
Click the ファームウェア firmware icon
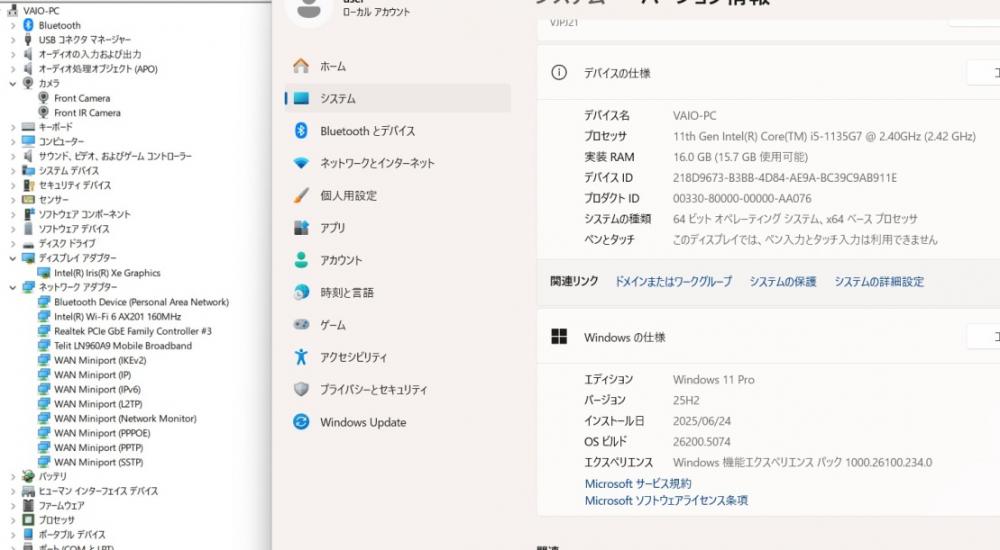tap(28, 505)
